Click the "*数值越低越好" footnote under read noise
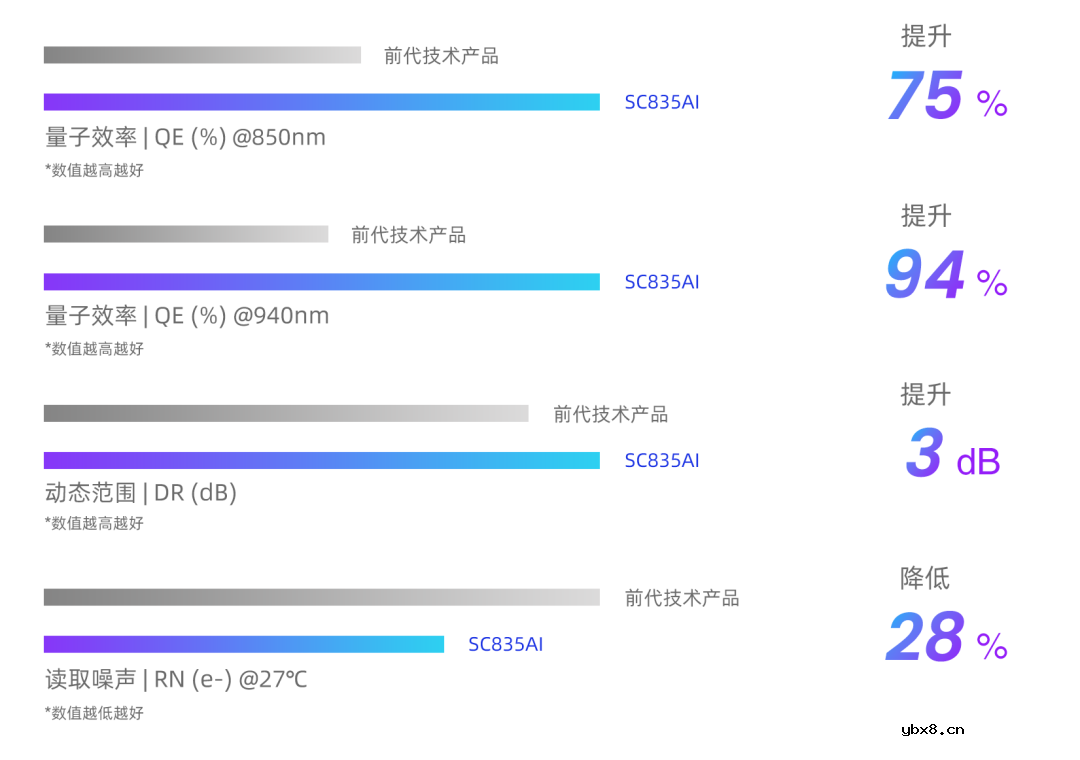The height and width of the screenshot is (760, 1080). click(94, 713)
